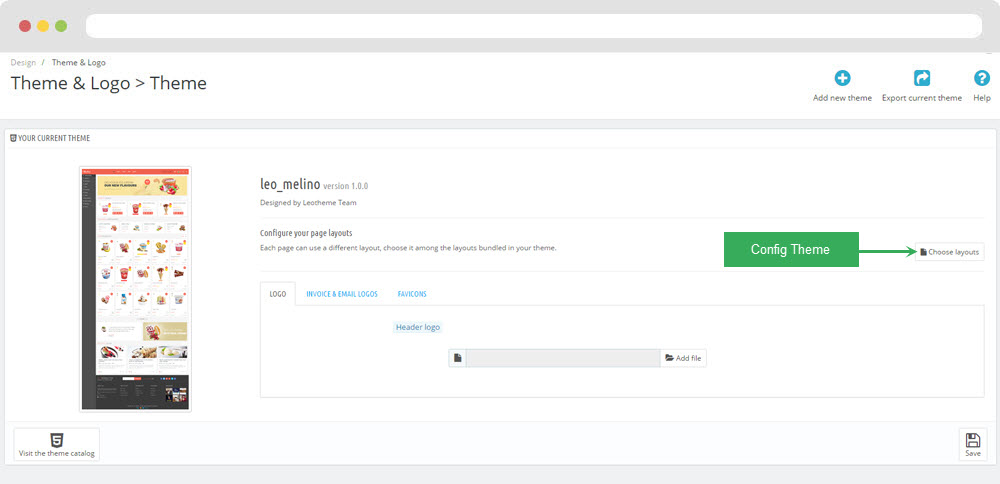This screenshot has width=1000, height=484.
Task: Click the Export current theme icon
Action: [921, 79]
